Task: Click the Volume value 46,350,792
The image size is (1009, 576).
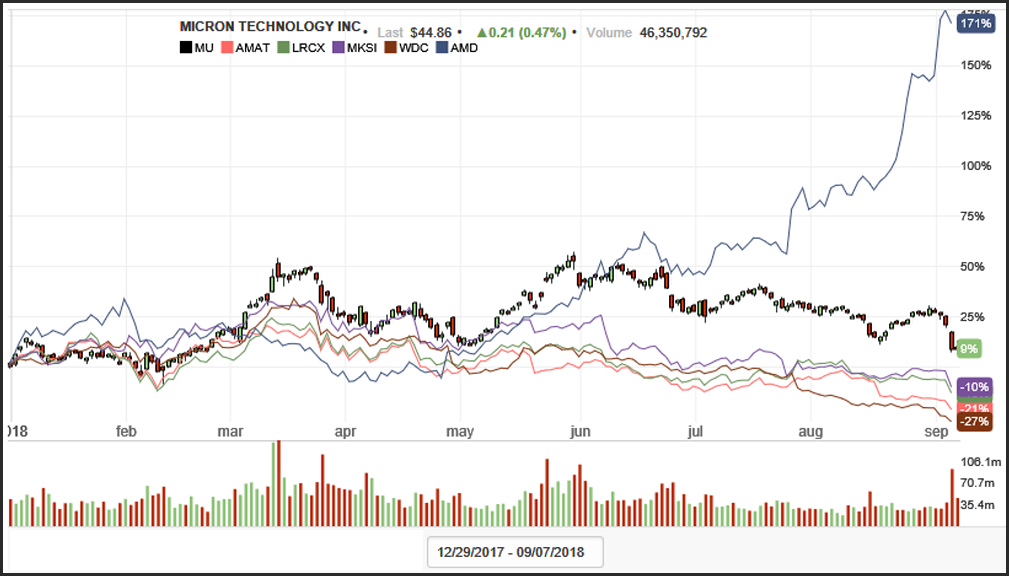Action: click(x=673, y=33)
